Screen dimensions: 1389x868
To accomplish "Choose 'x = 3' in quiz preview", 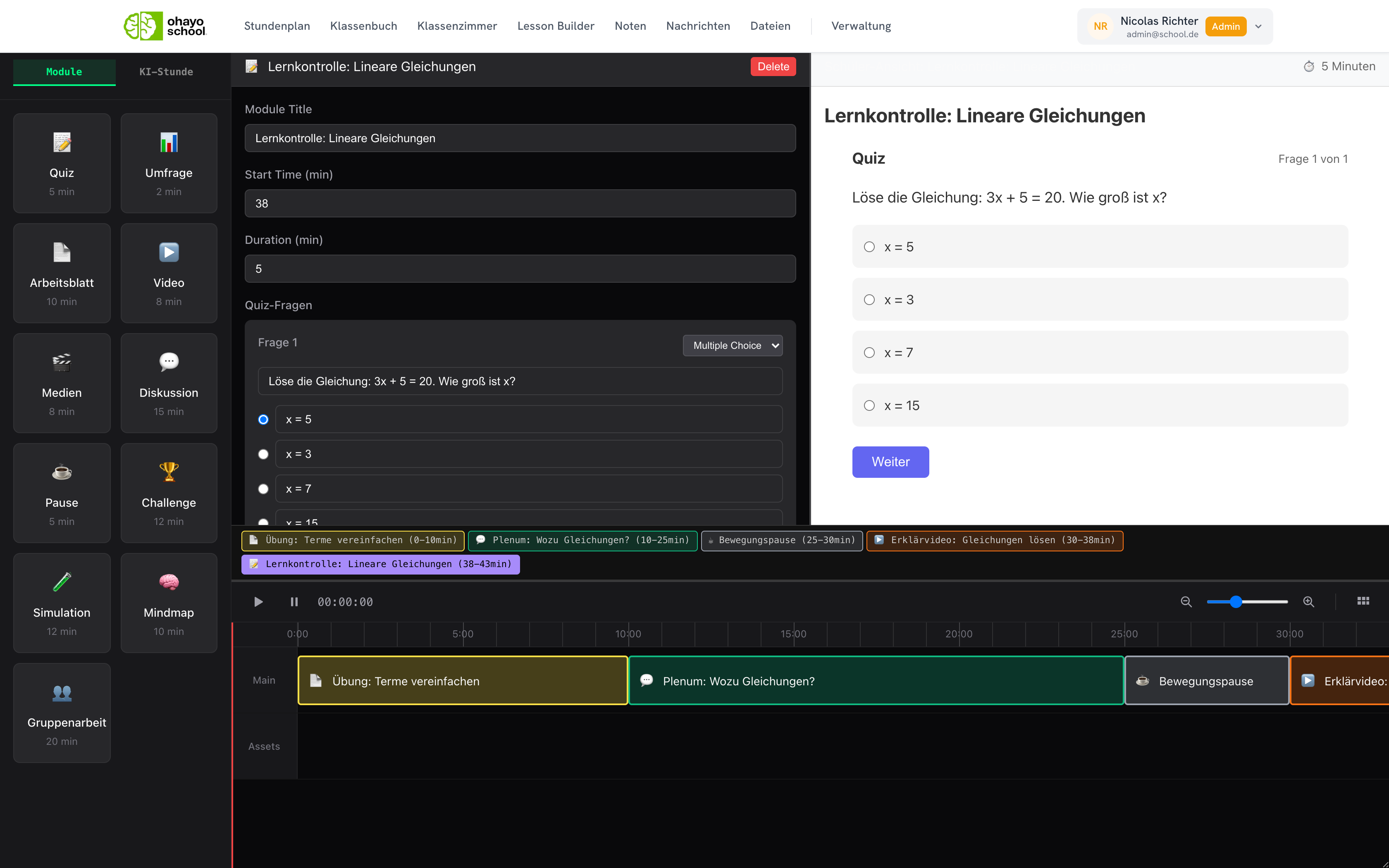I will point(1100,300).
